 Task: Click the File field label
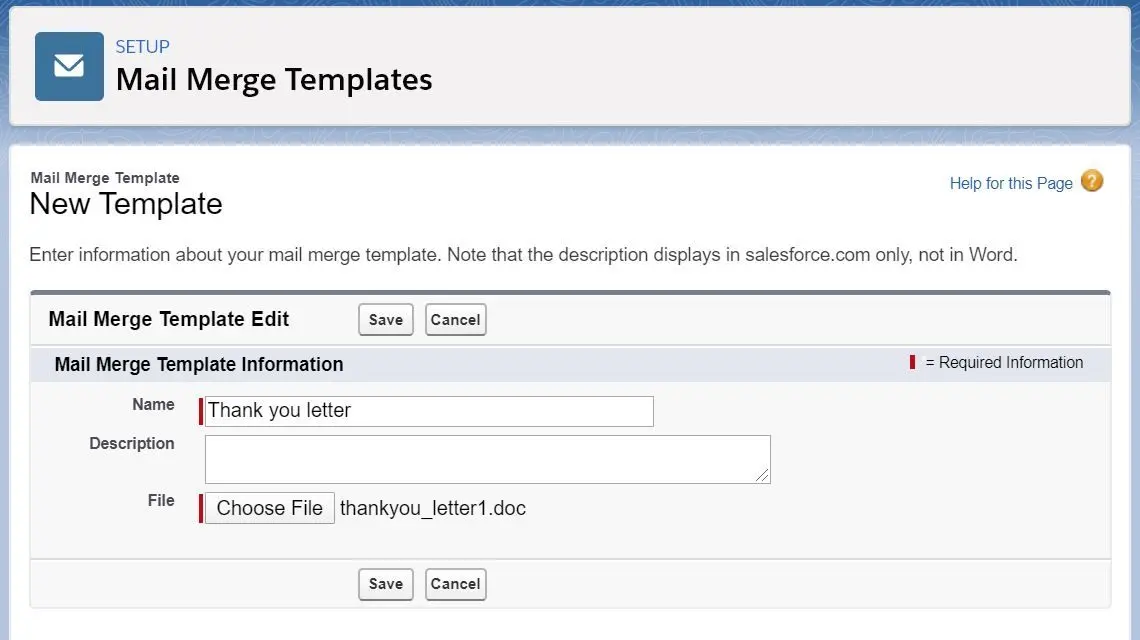(161, 500)
